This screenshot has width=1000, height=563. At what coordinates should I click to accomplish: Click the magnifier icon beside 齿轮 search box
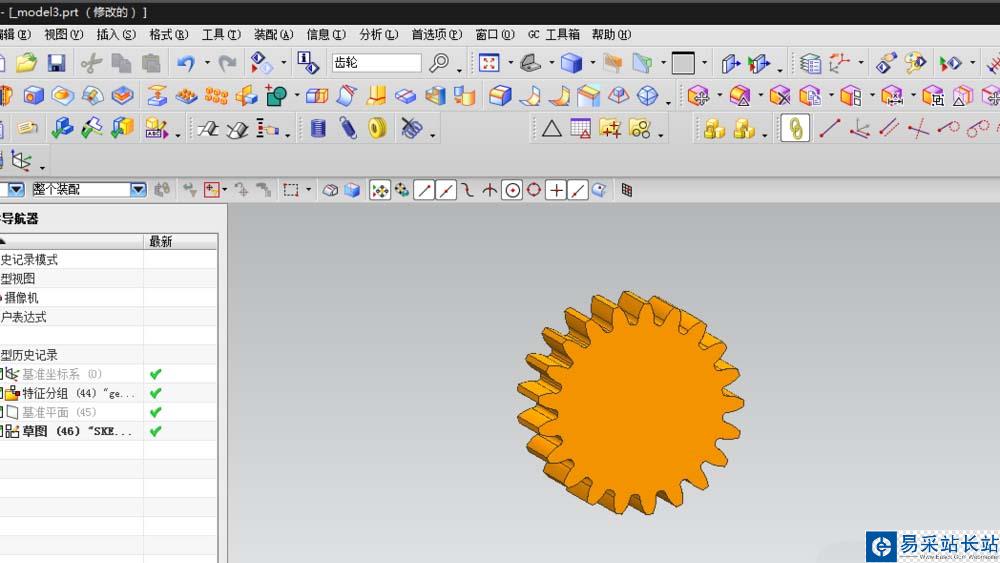tap(439, 62)
